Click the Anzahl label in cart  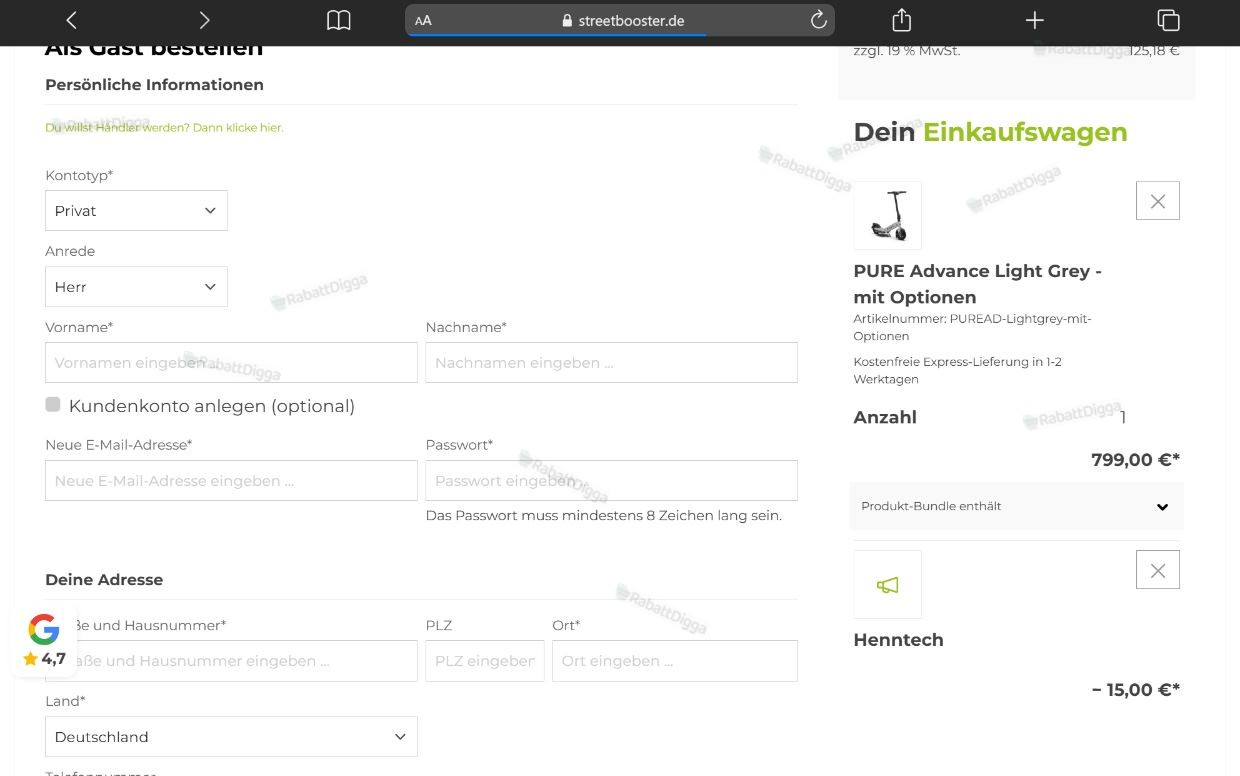point(885,418)
